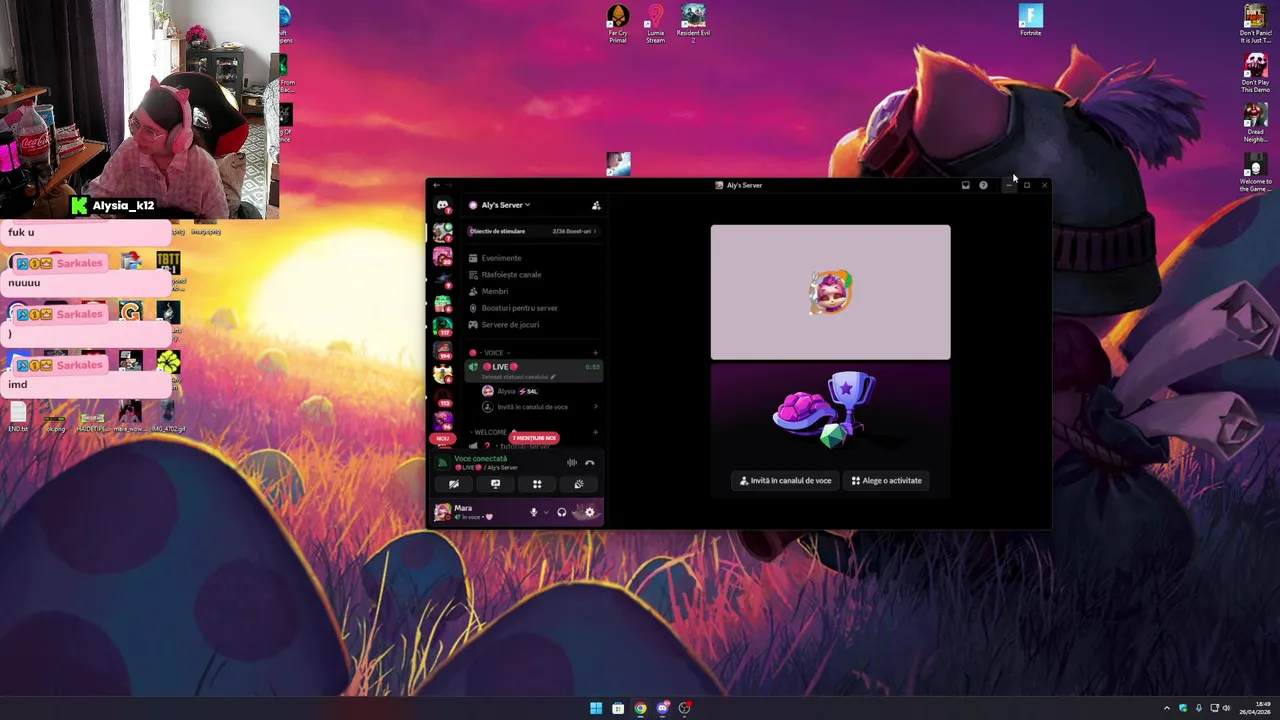
Task: Open Chrome from taskbar
Action: click(x=640, y=708)
